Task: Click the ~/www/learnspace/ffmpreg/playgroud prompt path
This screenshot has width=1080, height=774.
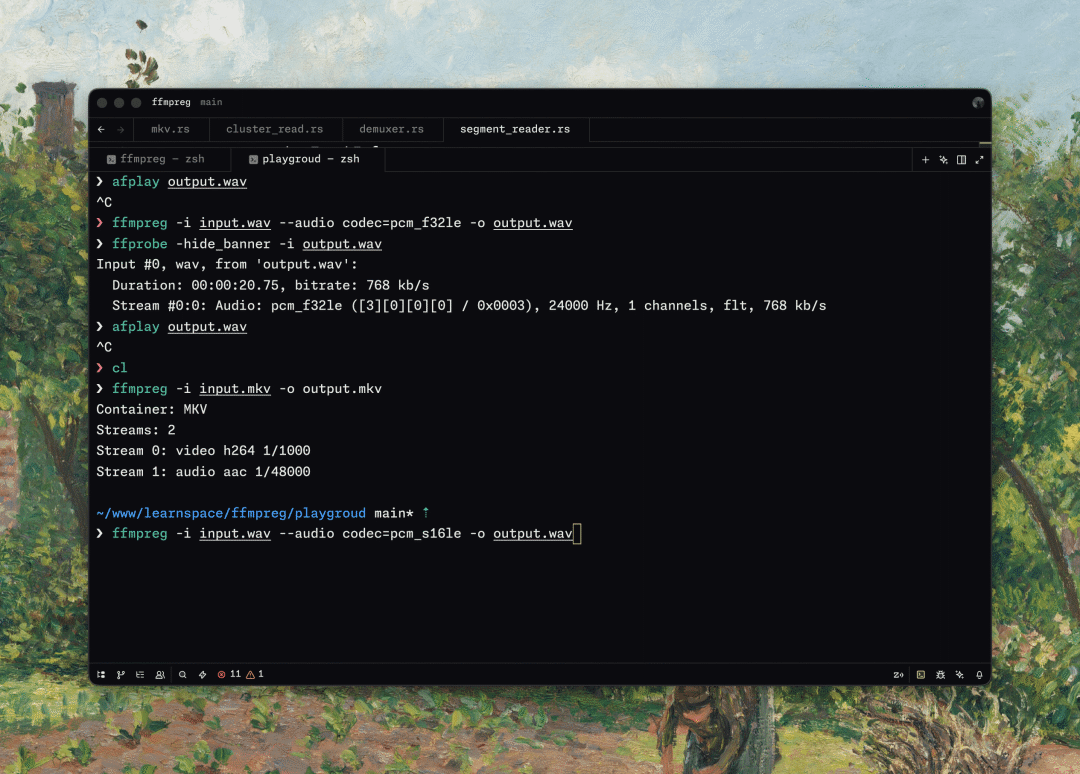Action: [x=231, y=513]
